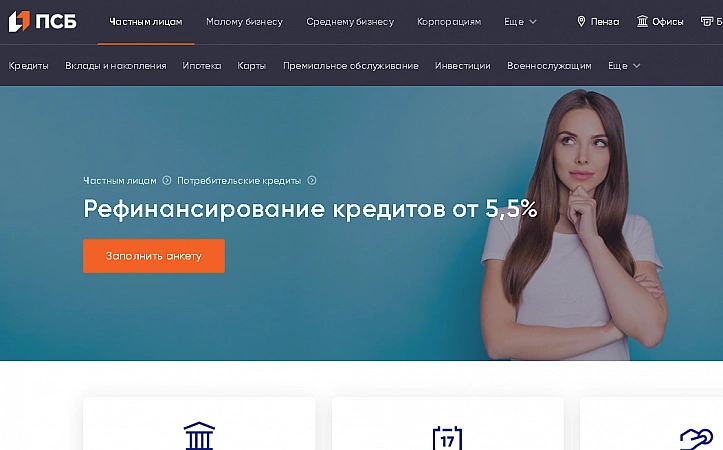Viewport: 723px width, 450px height.
Task: Open the Военнослужащим menu item
Action: 549,66
